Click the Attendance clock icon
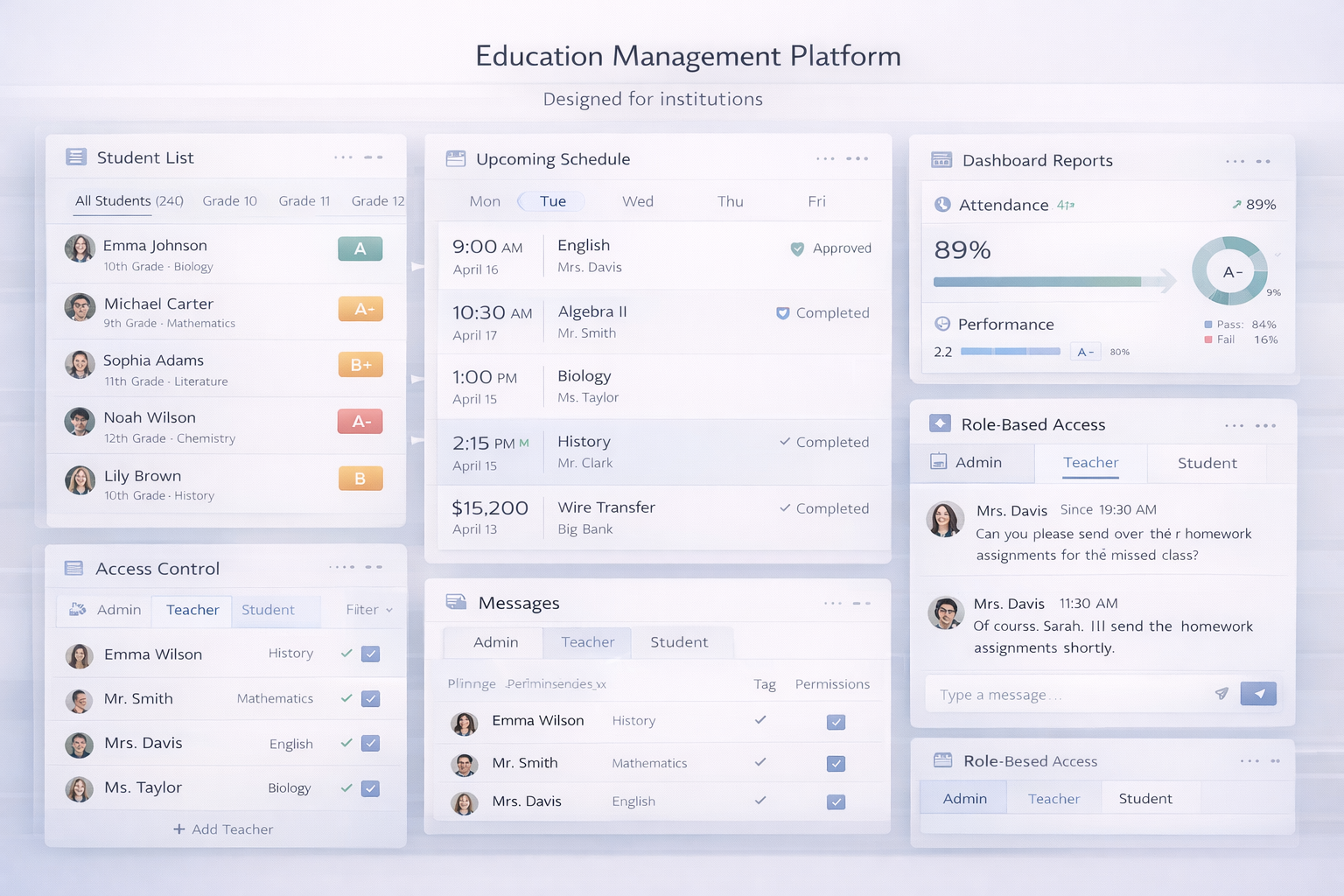The image size is (1344, 896). click(x=942, y=205)
